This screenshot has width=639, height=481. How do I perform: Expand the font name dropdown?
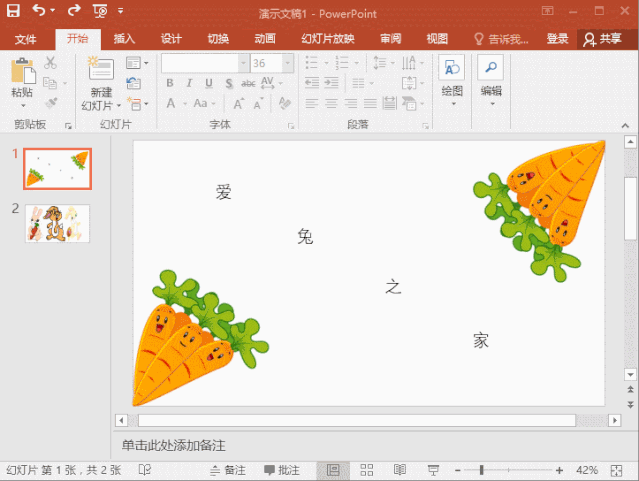243,62
